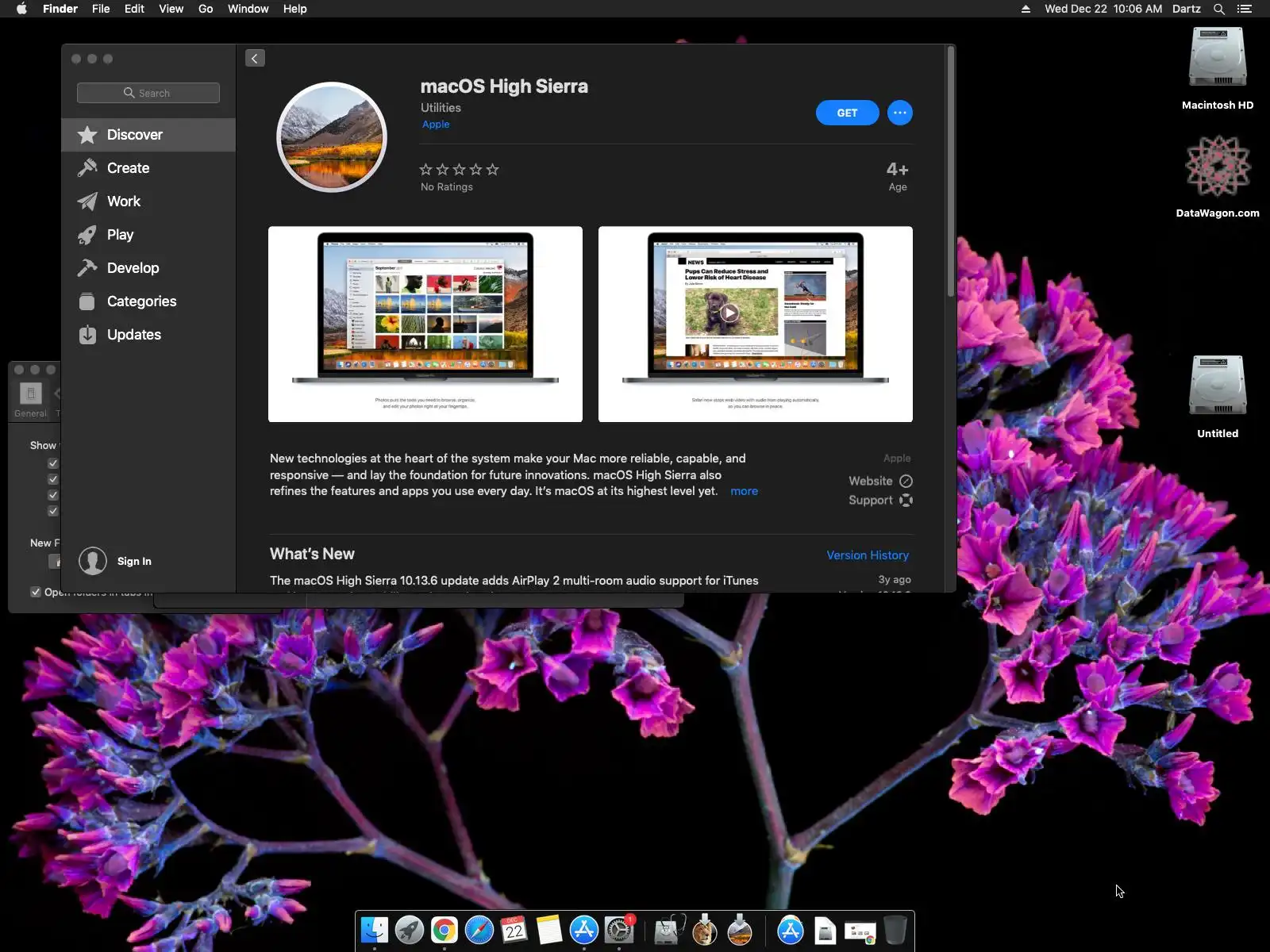
Task: Open System Preferences from the Dock
Action: coord(619,930)
